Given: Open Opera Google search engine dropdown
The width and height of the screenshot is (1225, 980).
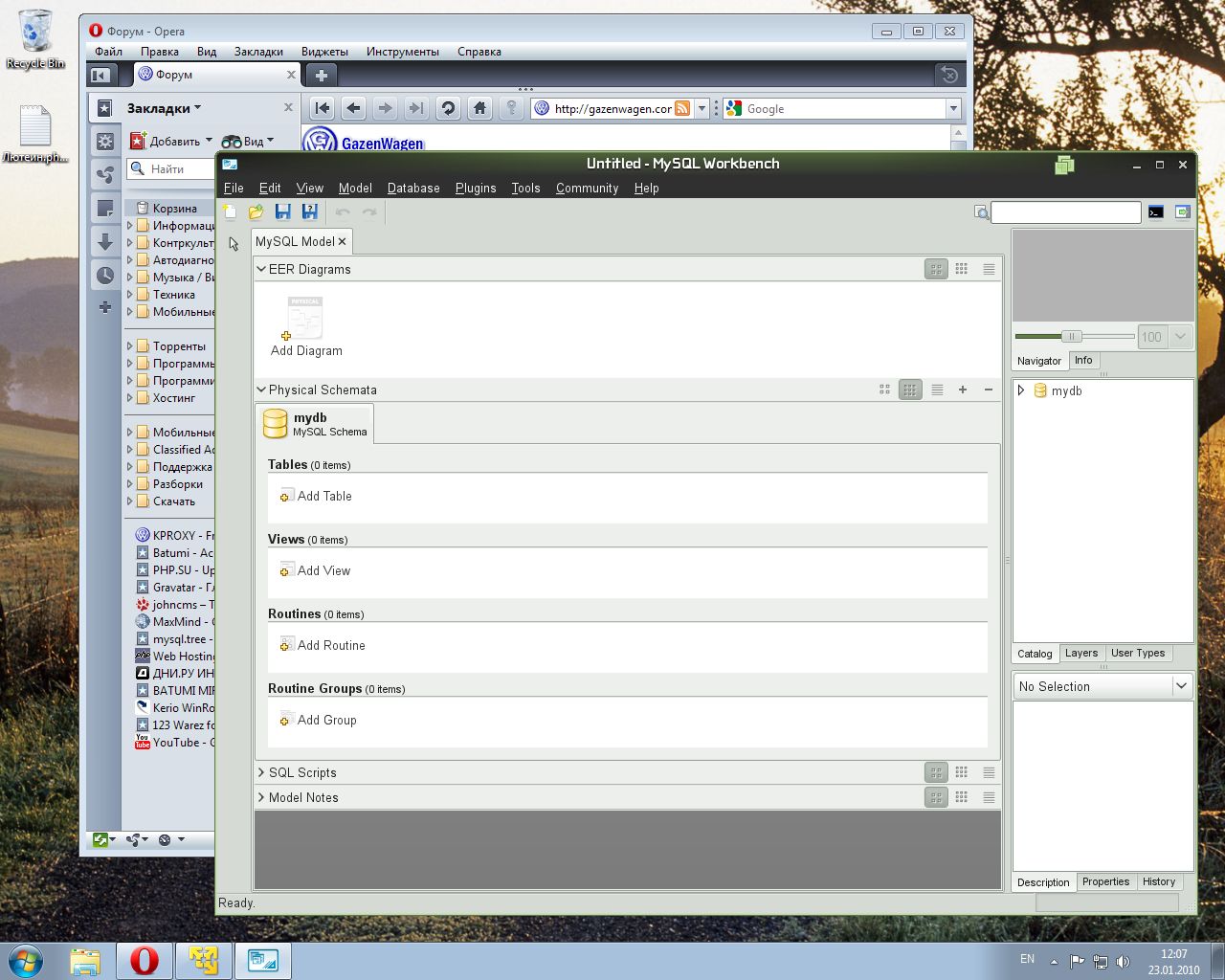Looking at the screenshot, I should coord(953,109).
